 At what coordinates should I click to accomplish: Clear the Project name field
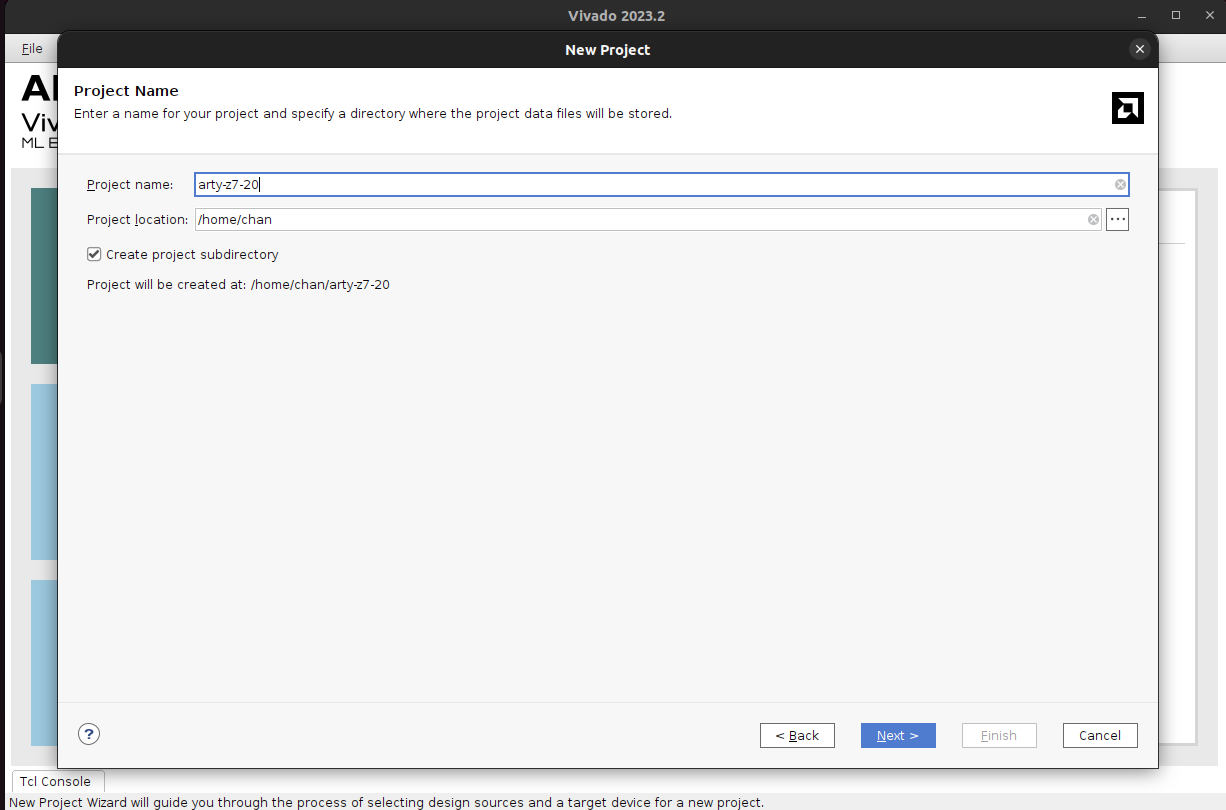[x=1120, y=185]
